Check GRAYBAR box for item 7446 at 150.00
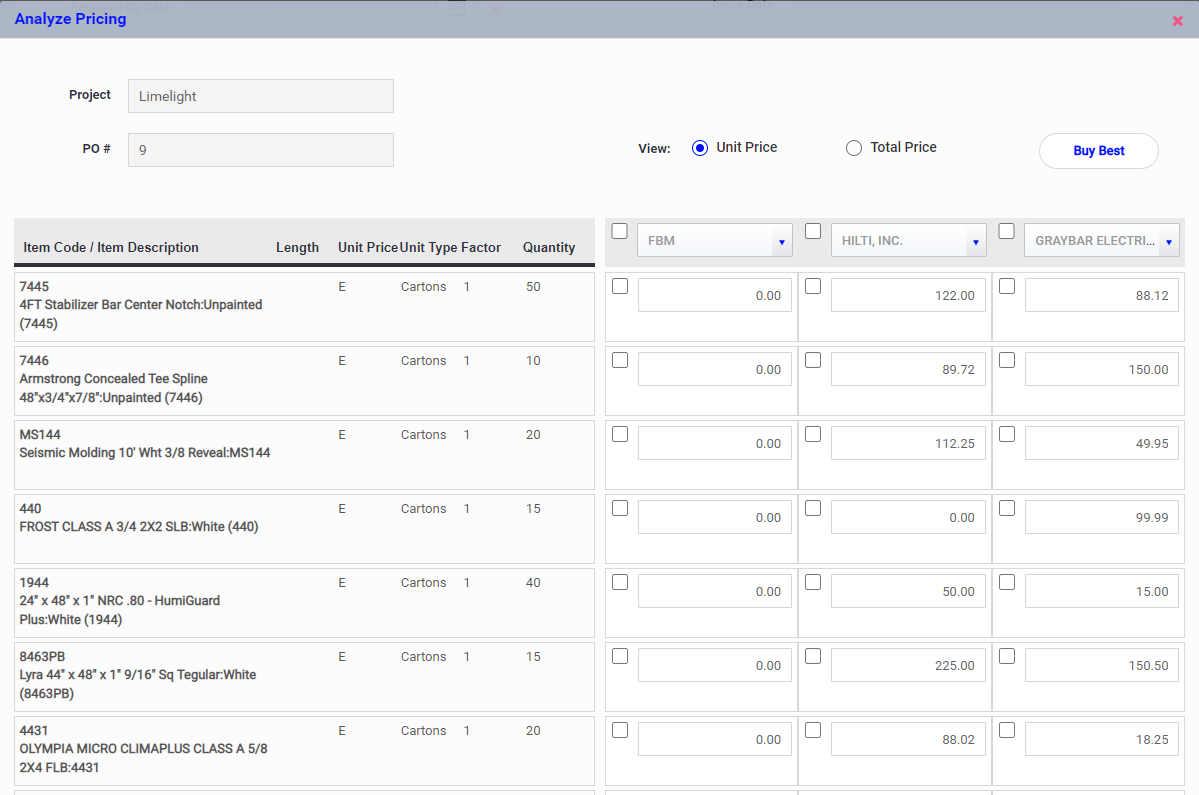Image resolution: width=1199 pixels, height=795 pixels. pos(1007,360)
